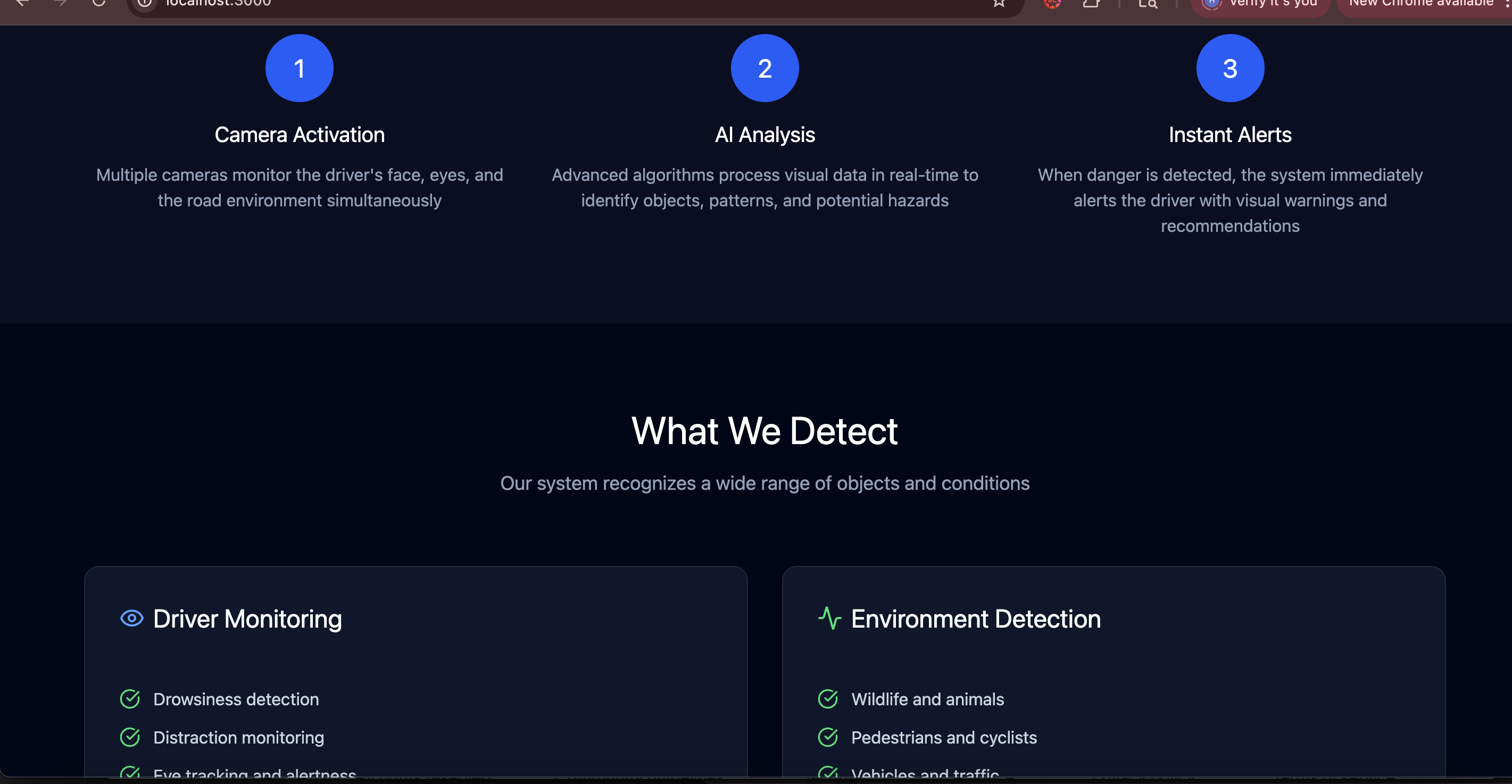The height and width of the screenshot is (784, 1512).
Task: Click the Instant Alerts heading
Action: (1229, 135)
